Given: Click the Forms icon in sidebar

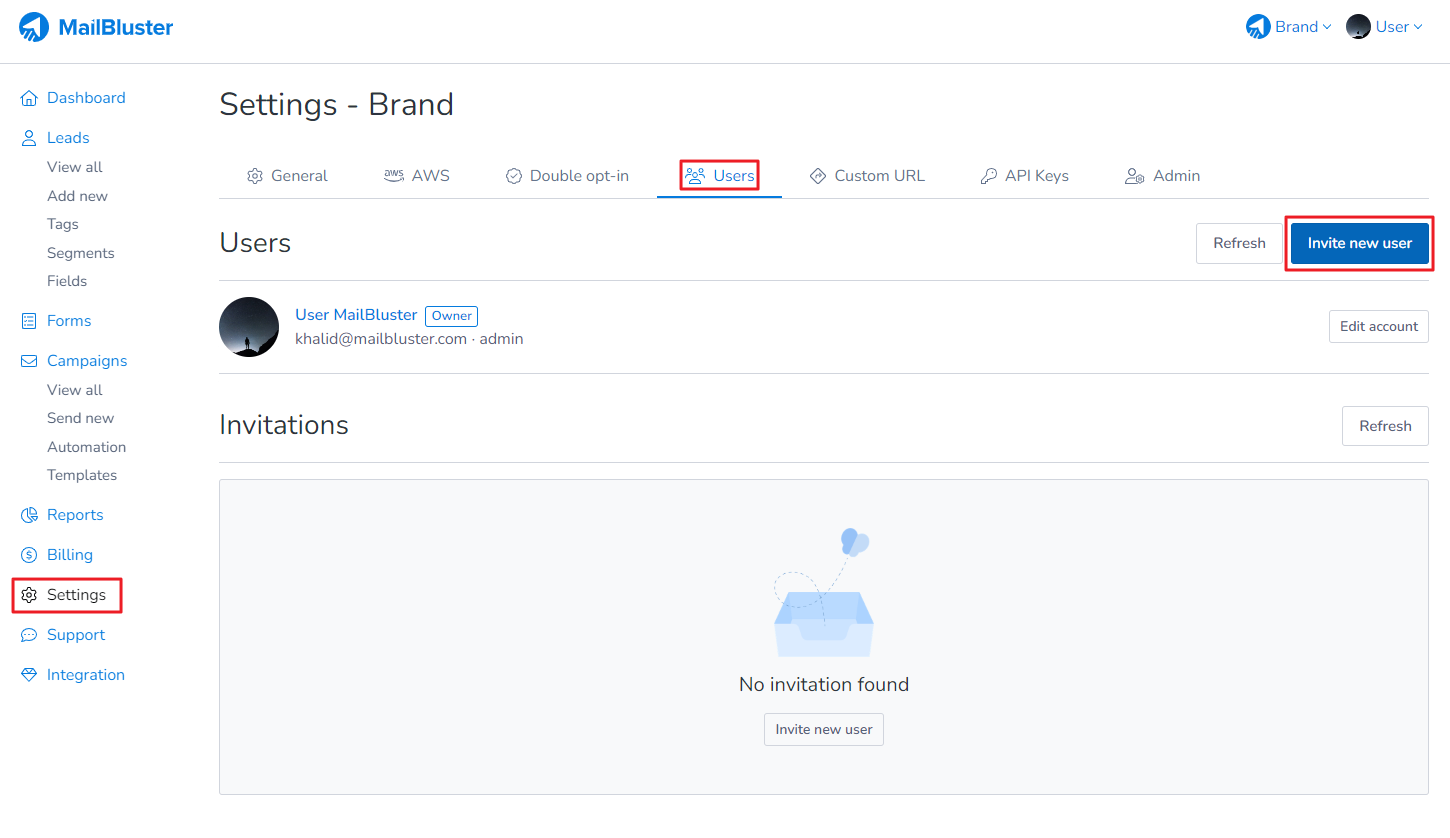Looking at the screenshot, I should [x=29, y=321].
